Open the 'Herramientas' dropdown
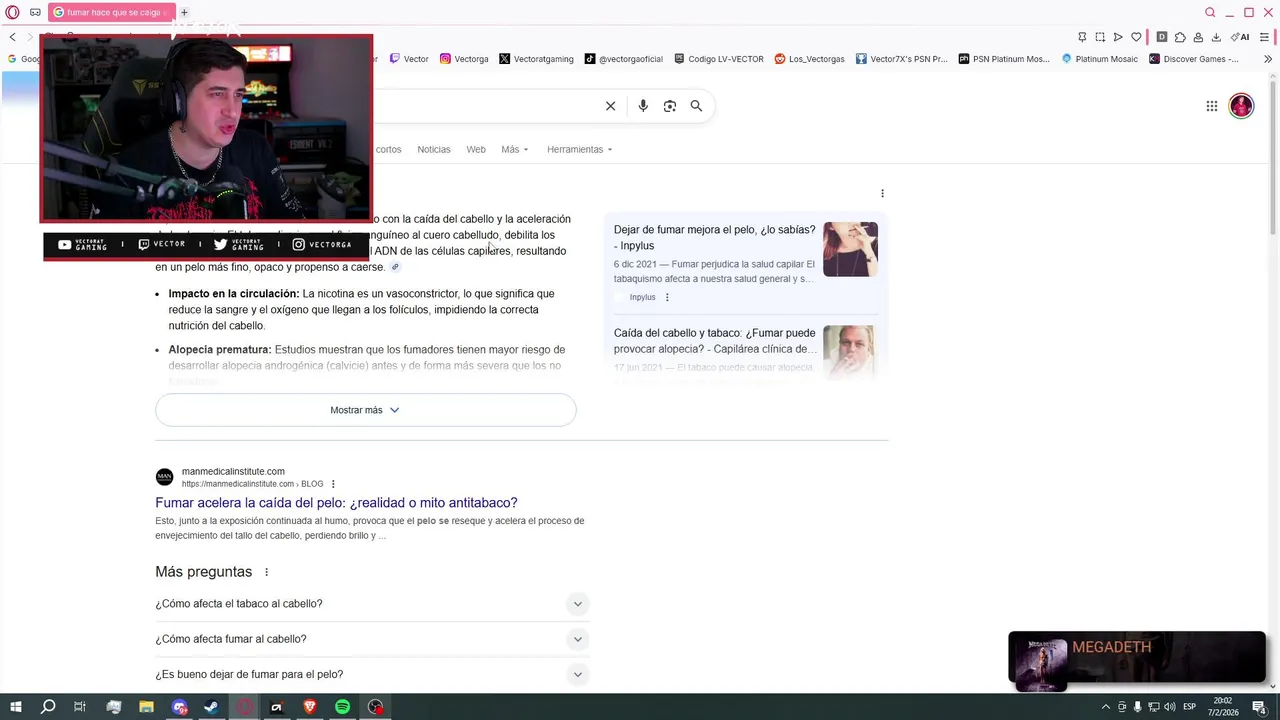This screenshot has height=720, width=1280. pos(579,149)
